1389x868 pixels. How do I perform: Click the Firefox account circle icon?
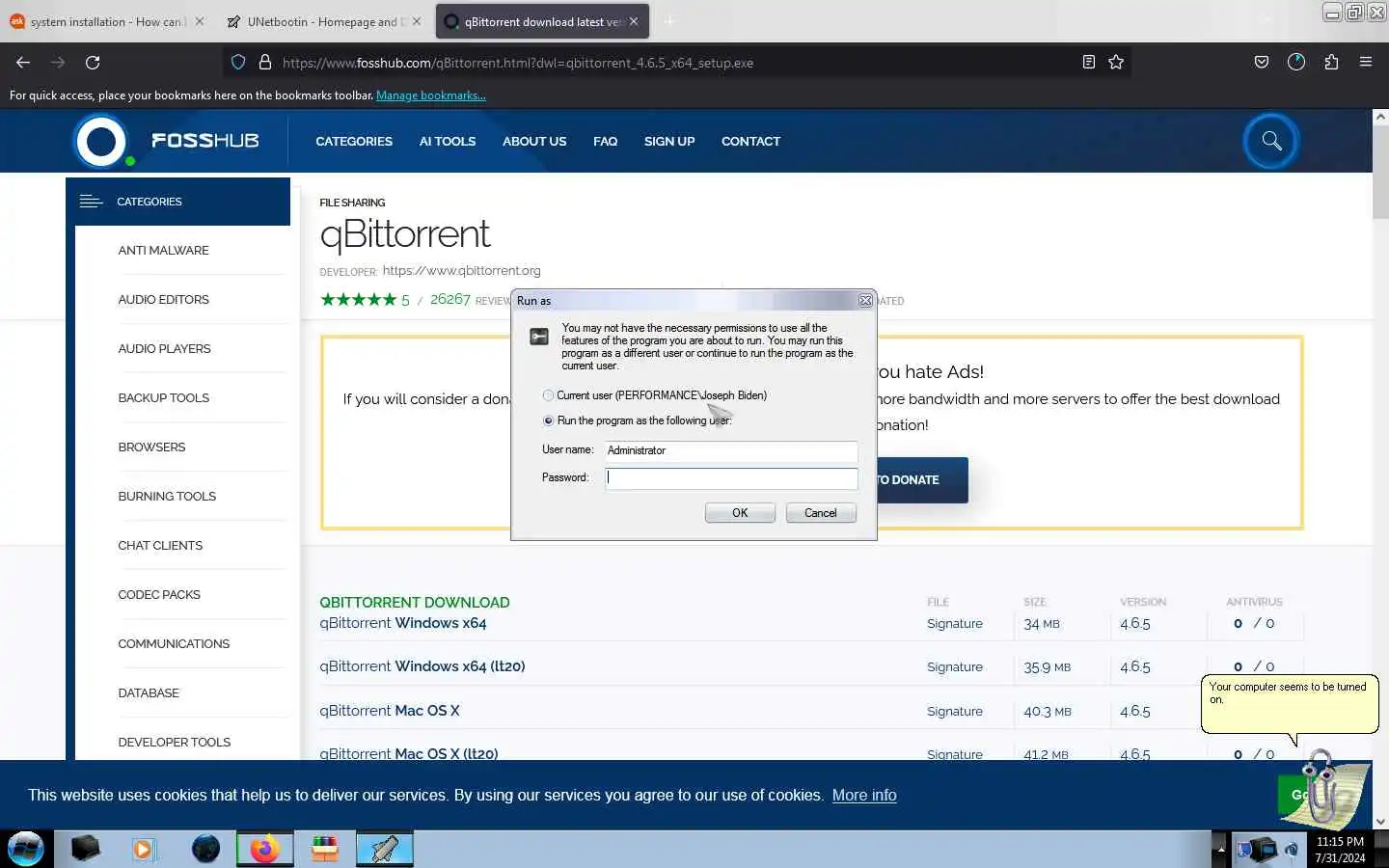1296,62
